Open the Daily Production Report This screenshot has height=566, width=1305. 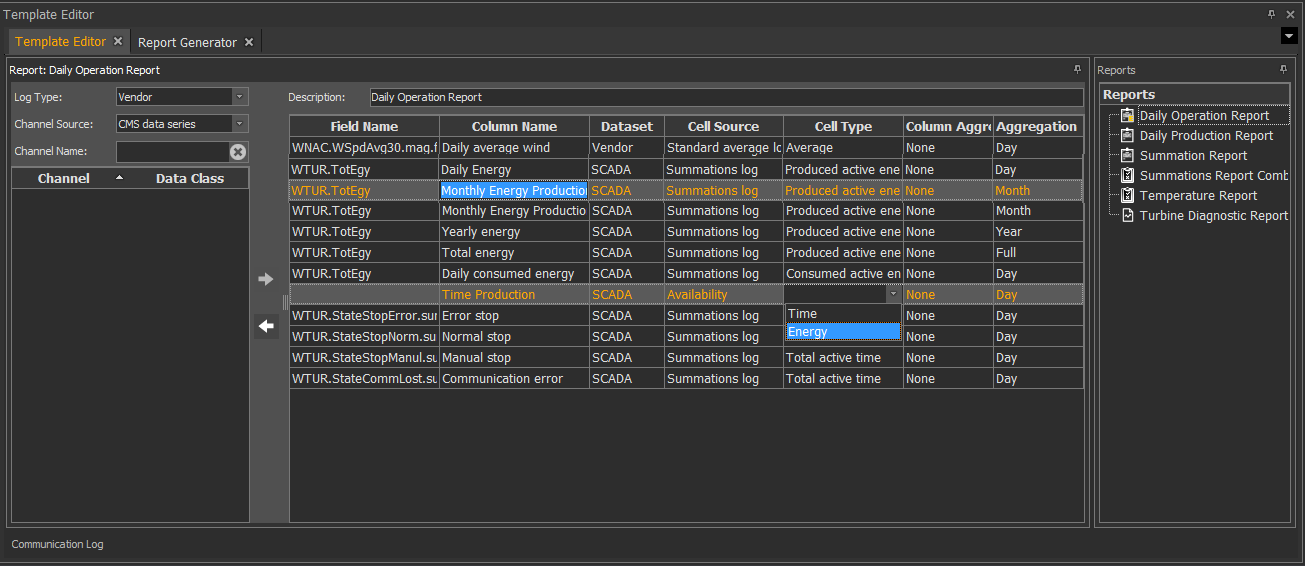click(x=1206, y=136)
